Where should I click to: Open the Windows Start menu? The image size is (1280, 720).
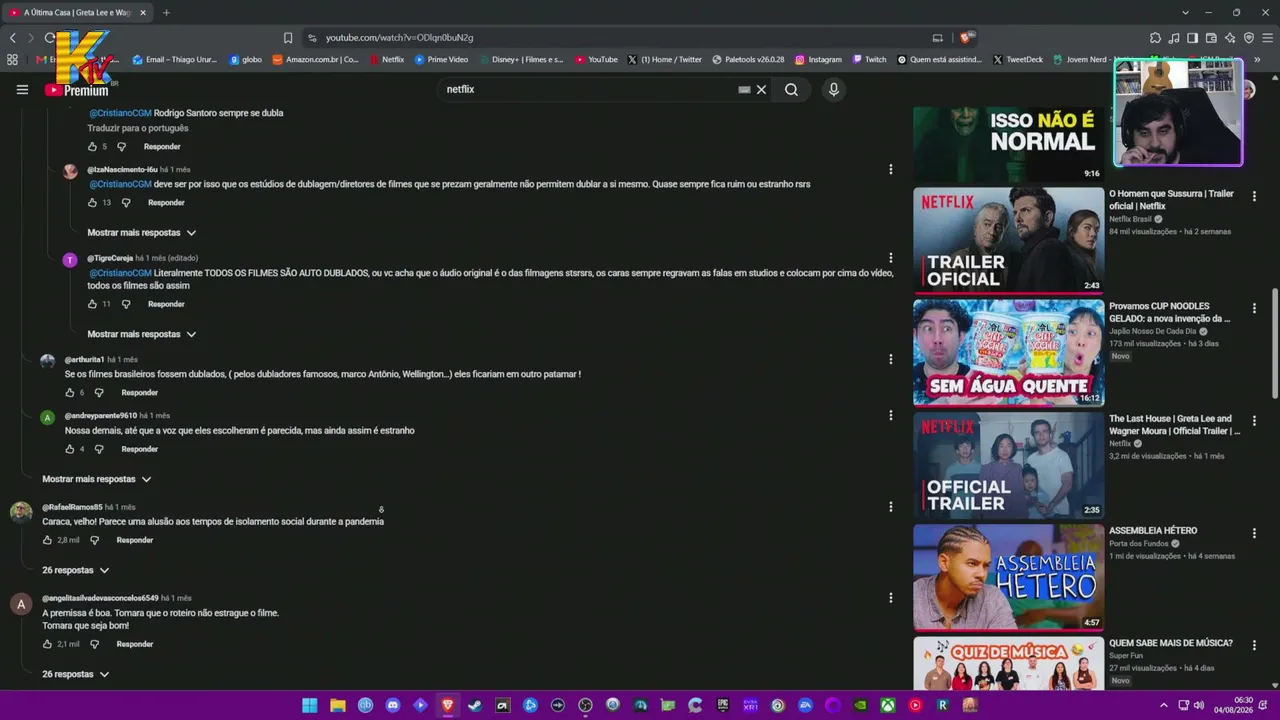pos(310,705)
